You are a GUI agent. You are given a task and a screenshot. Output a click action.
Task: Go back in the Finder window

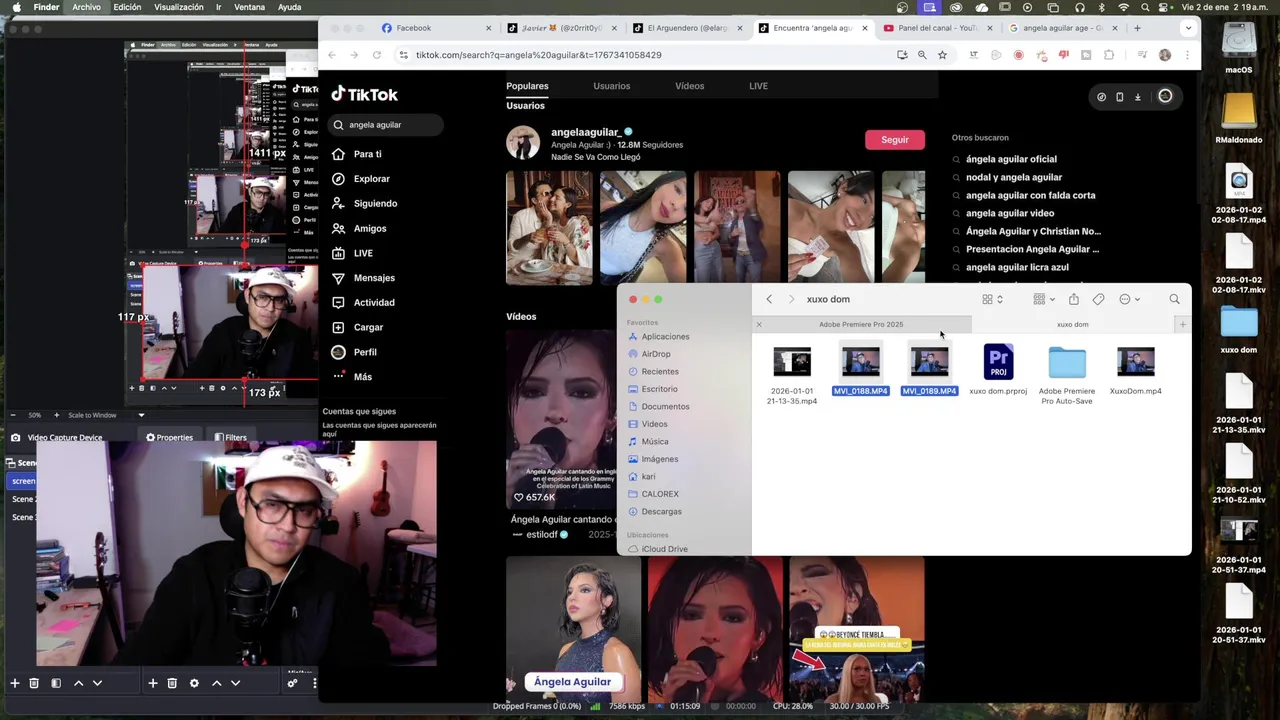(769, 299)
